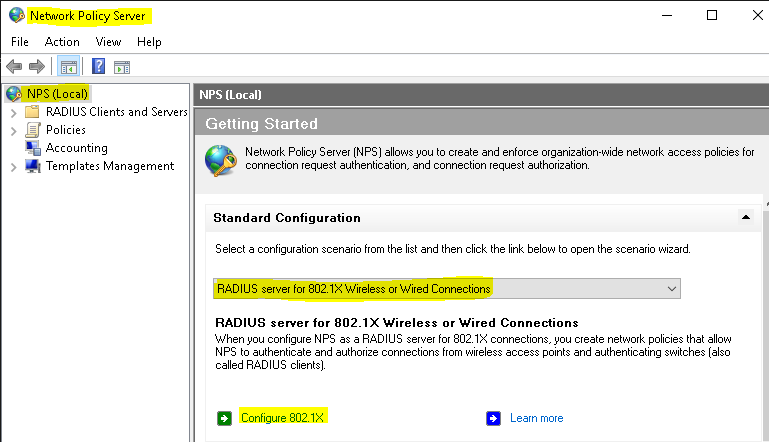Select NPS (Local) root in tree
769x442 pixels.
tap(58, 94)
